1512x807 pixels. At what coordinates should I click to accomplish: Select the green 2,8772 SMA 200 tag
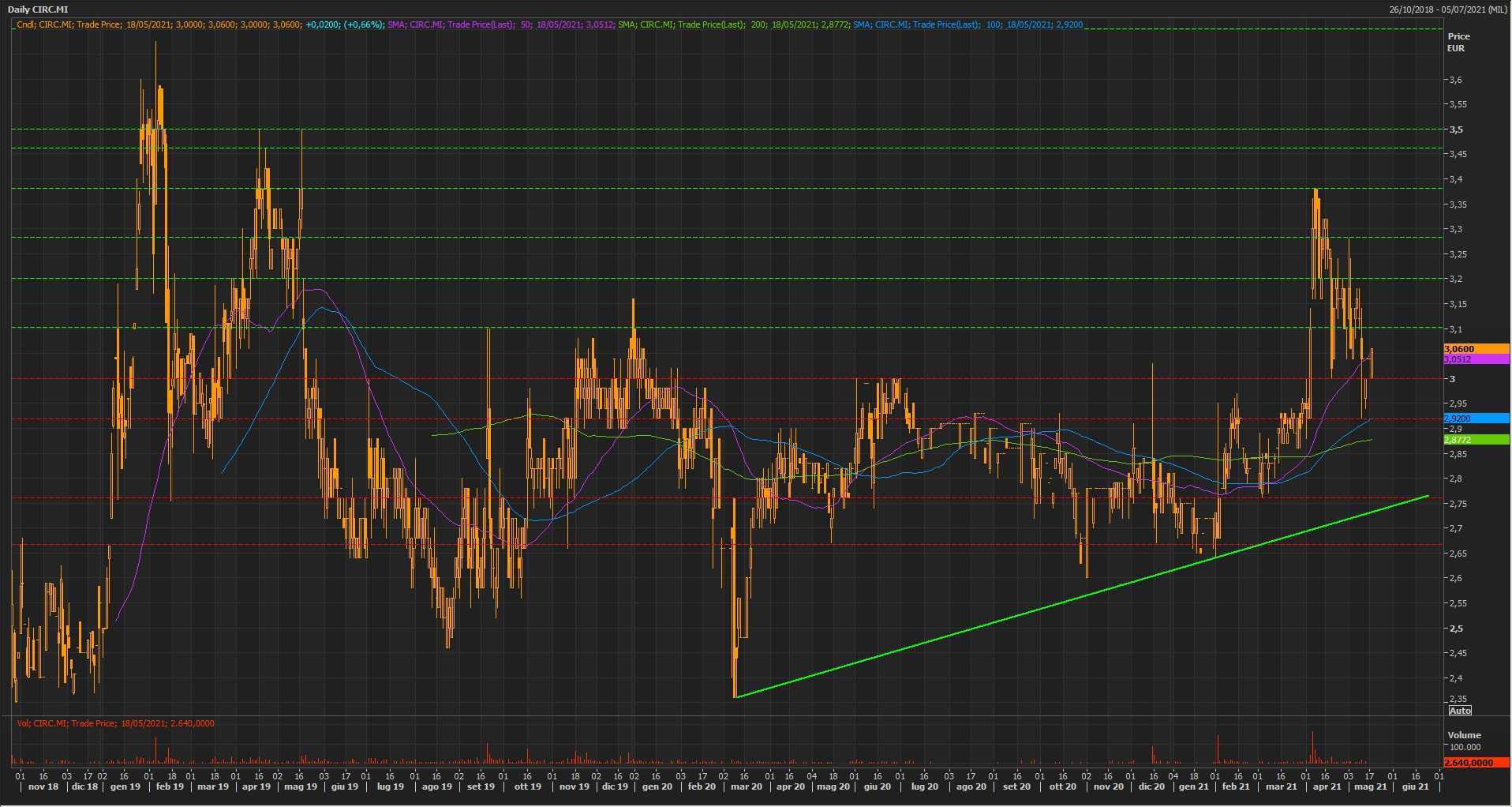point(1475,440)
